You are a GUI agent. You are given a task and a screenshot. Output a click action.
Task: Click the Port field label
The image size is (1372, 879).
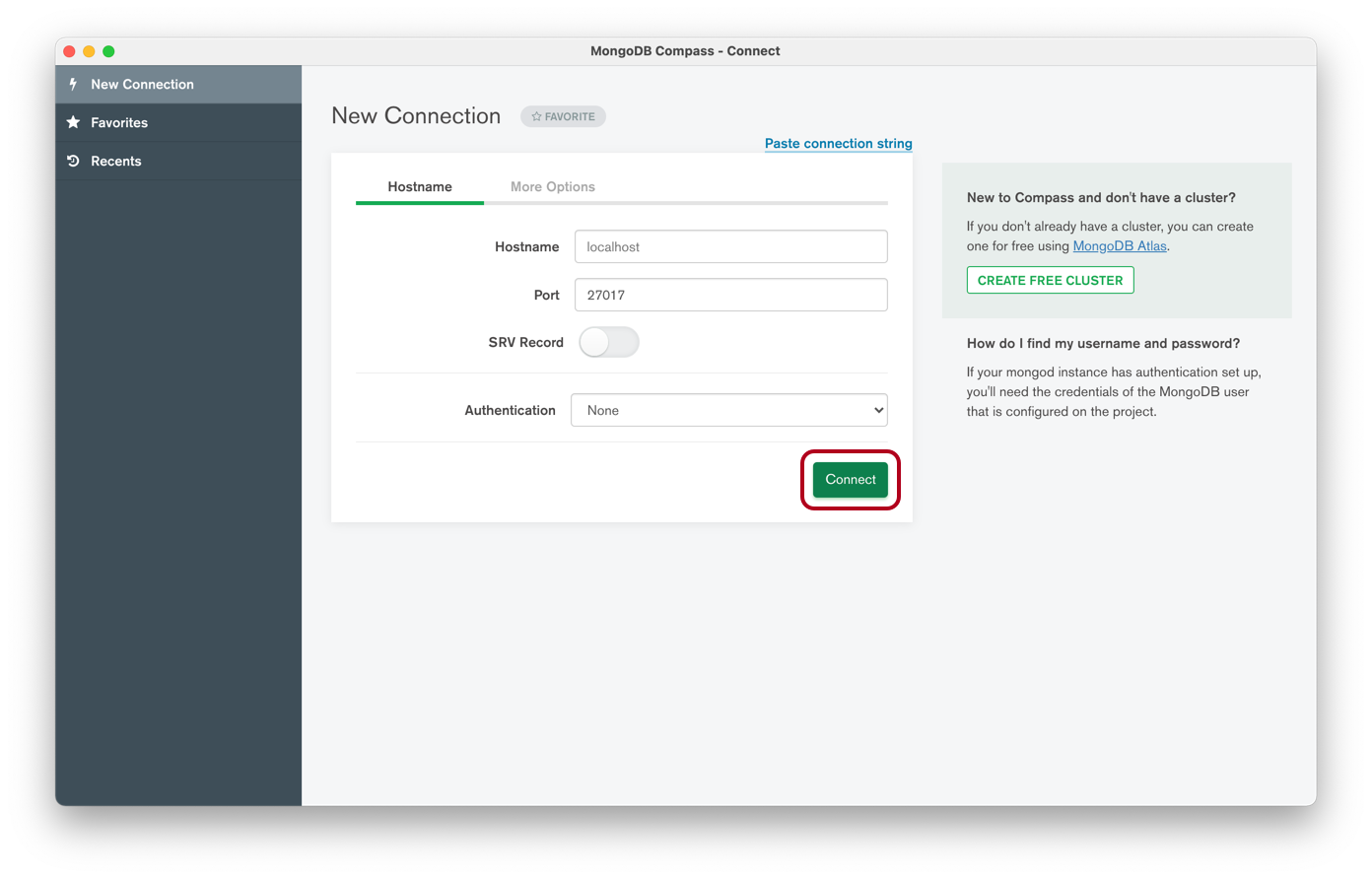pyautogui.click(x=547, y=295)
